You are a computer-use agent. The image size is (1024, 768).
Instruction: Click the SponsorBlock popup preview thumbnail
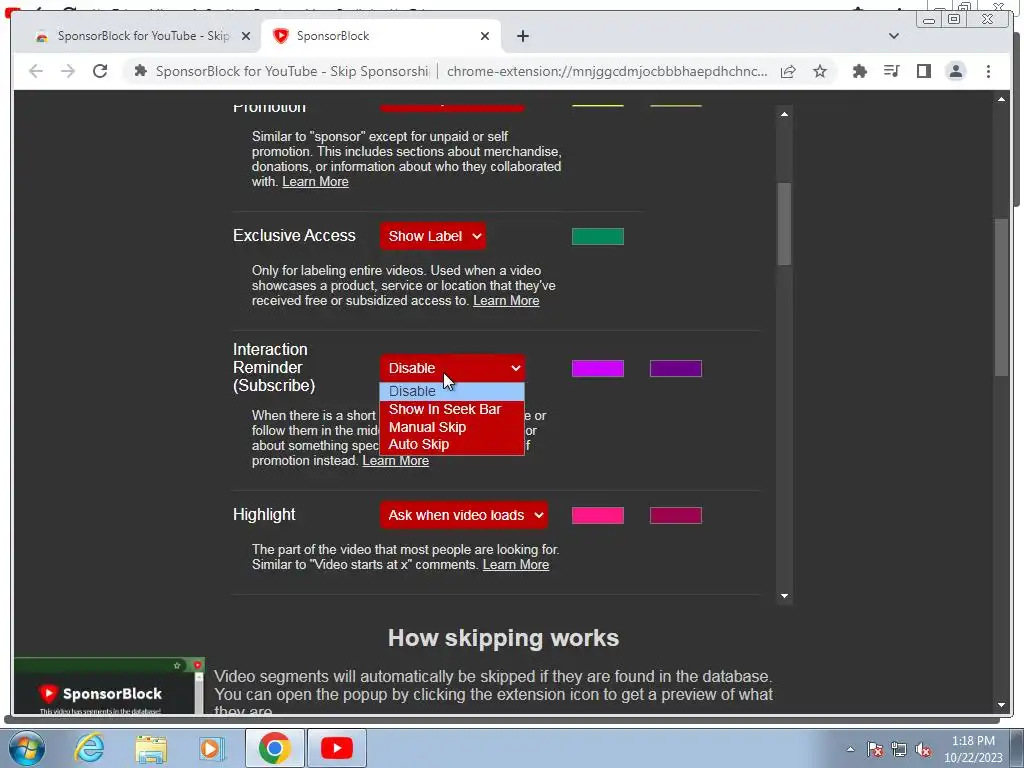pos(109,686)
